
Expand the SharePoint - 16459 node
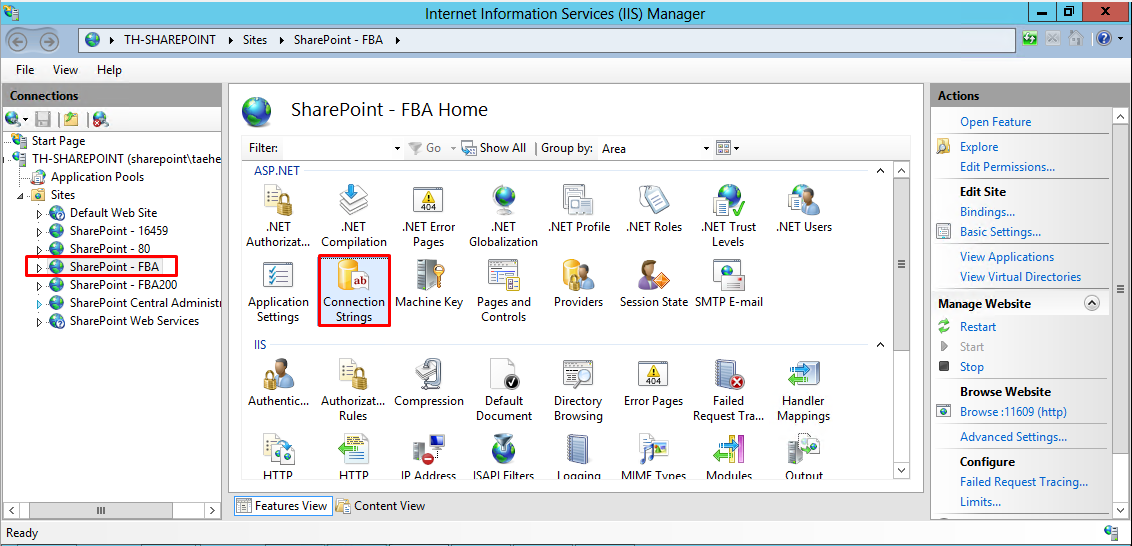(x=39, y=232)
